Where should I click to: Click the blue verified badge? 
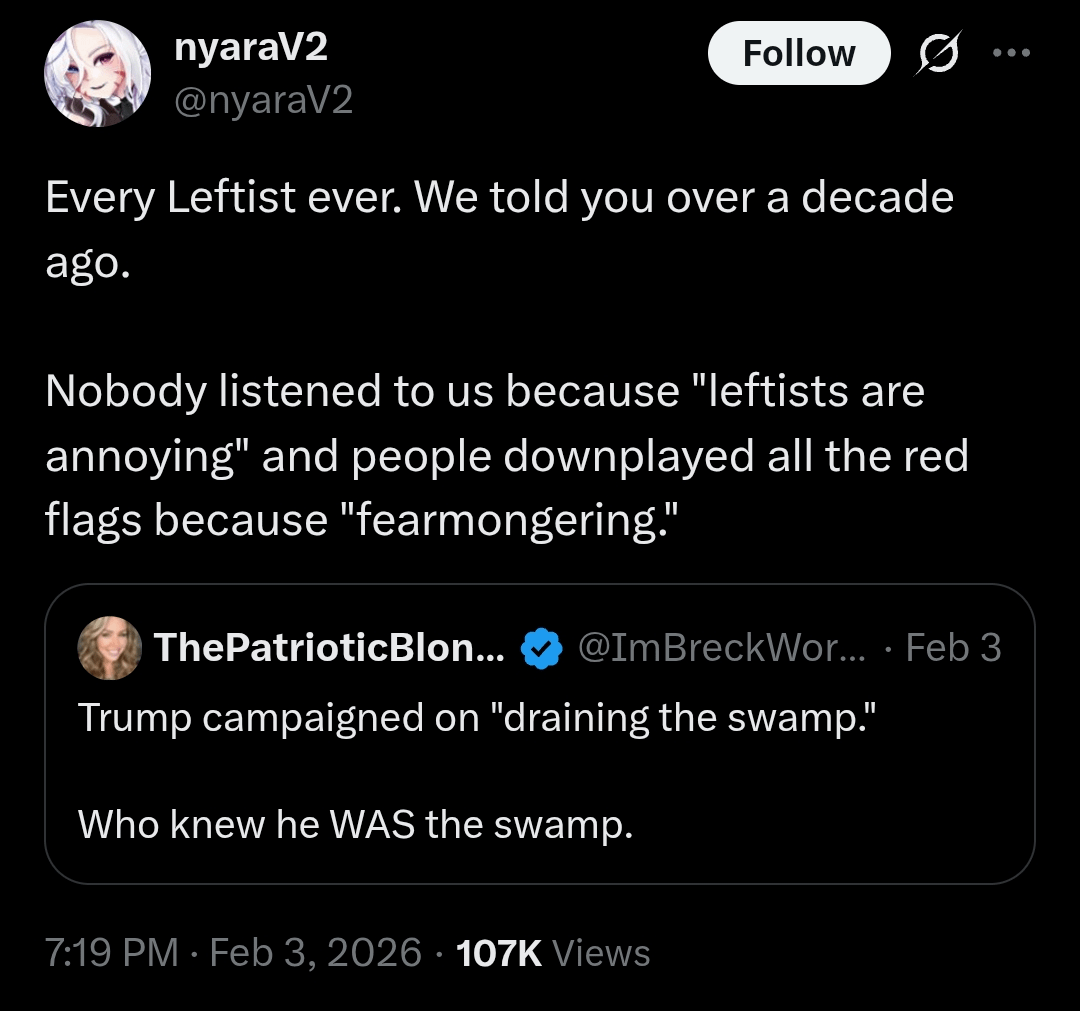(x=541, y=649)
